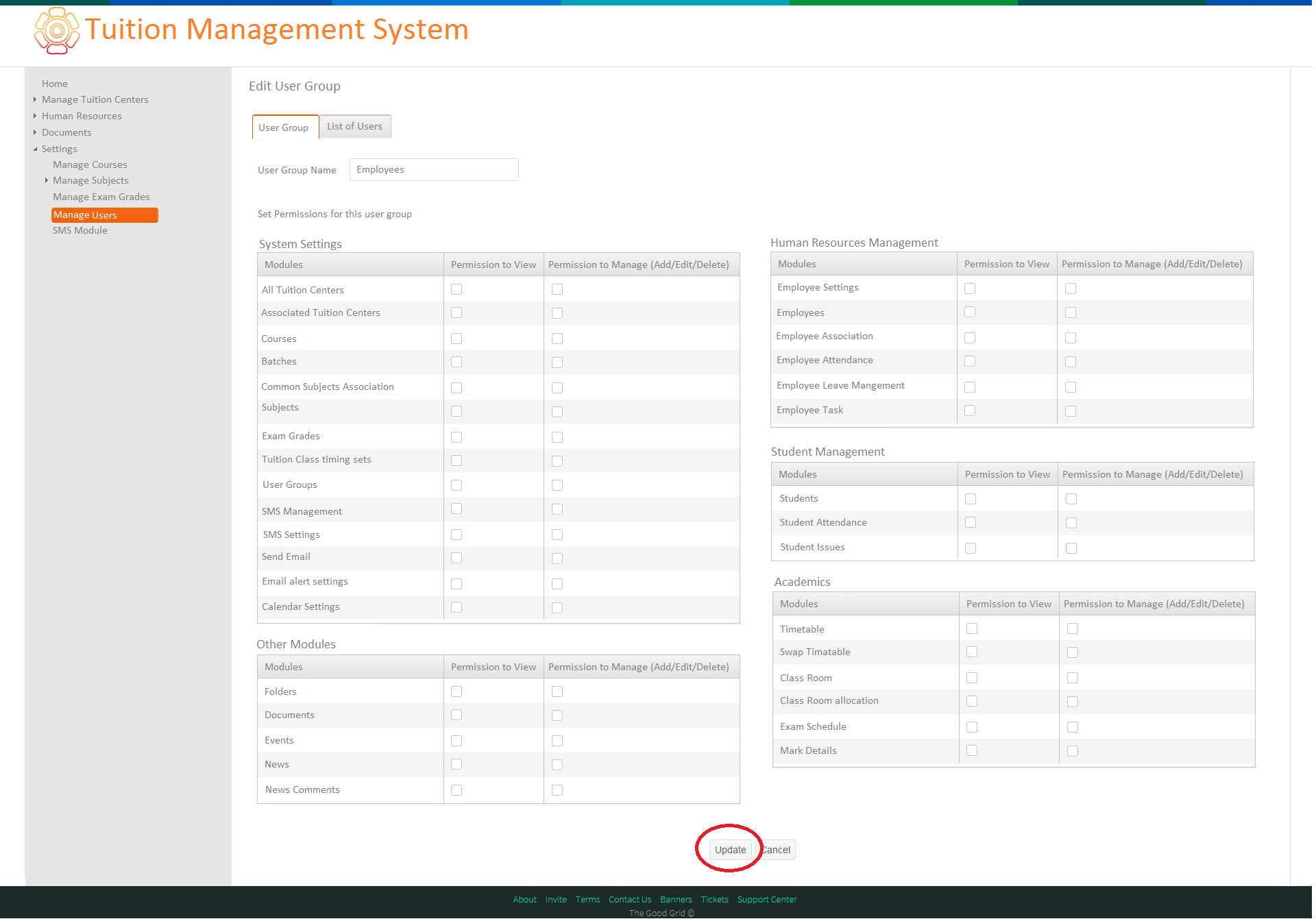
Task: Open the Banners footer link
Action: tap(677, 900)
